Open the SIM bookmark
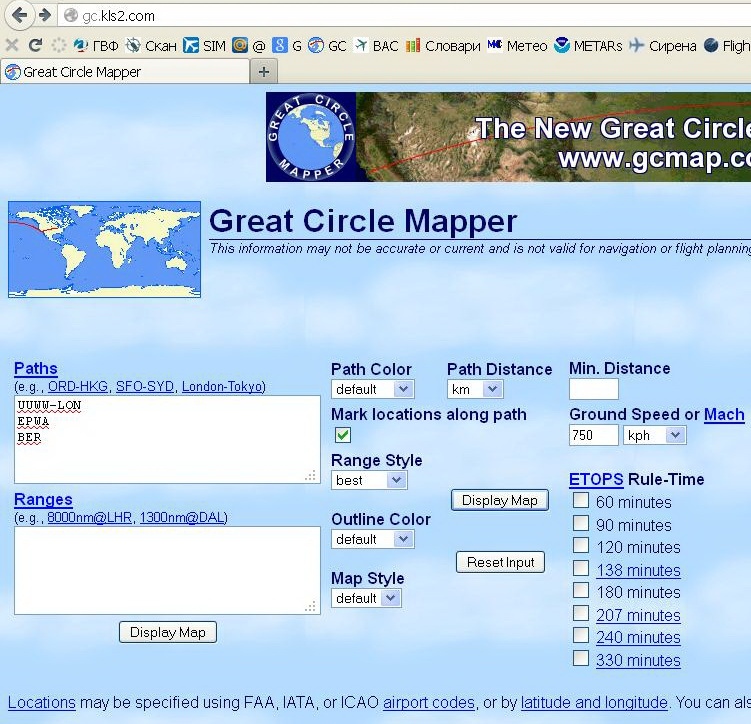Screen dimensions: 751x724 [x=204, y=45]
